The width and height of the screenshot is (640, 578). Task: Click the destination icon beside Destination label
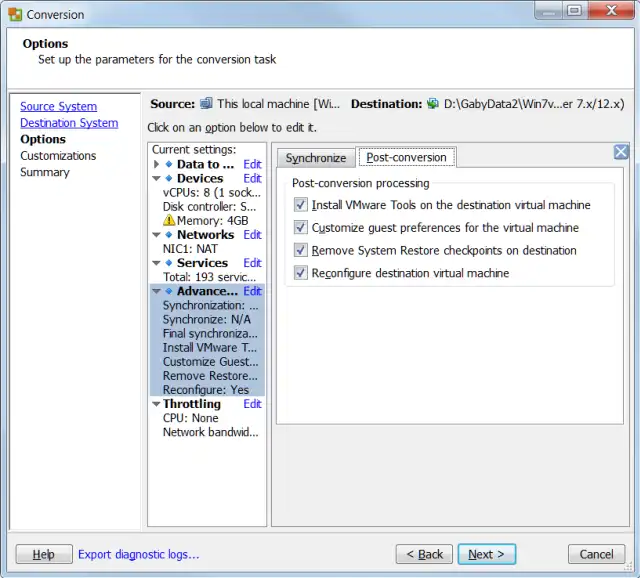point(433,104)
